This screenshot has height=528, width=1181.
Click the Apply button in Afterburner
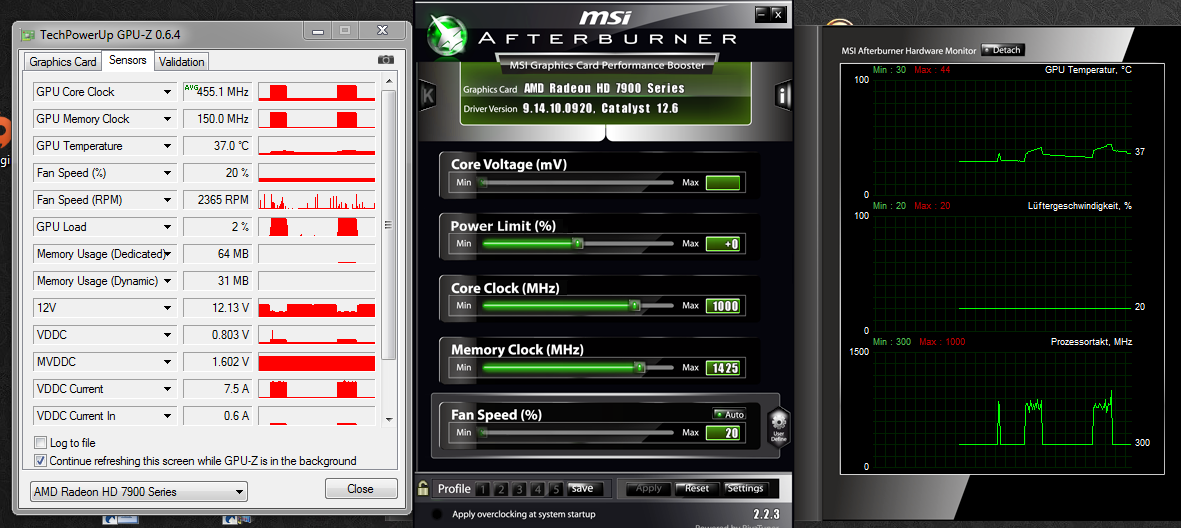pos(648,488)
